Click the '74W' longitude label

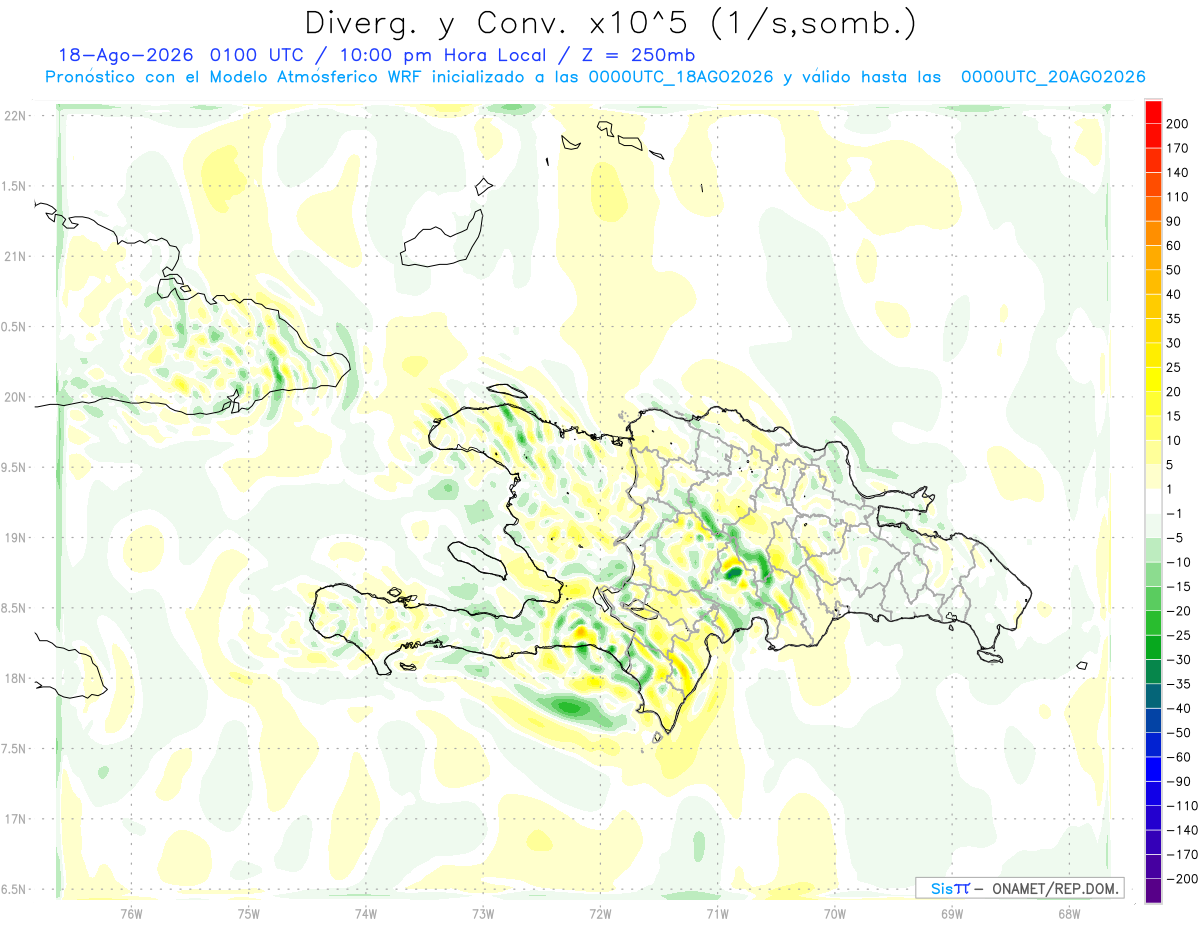365,915
